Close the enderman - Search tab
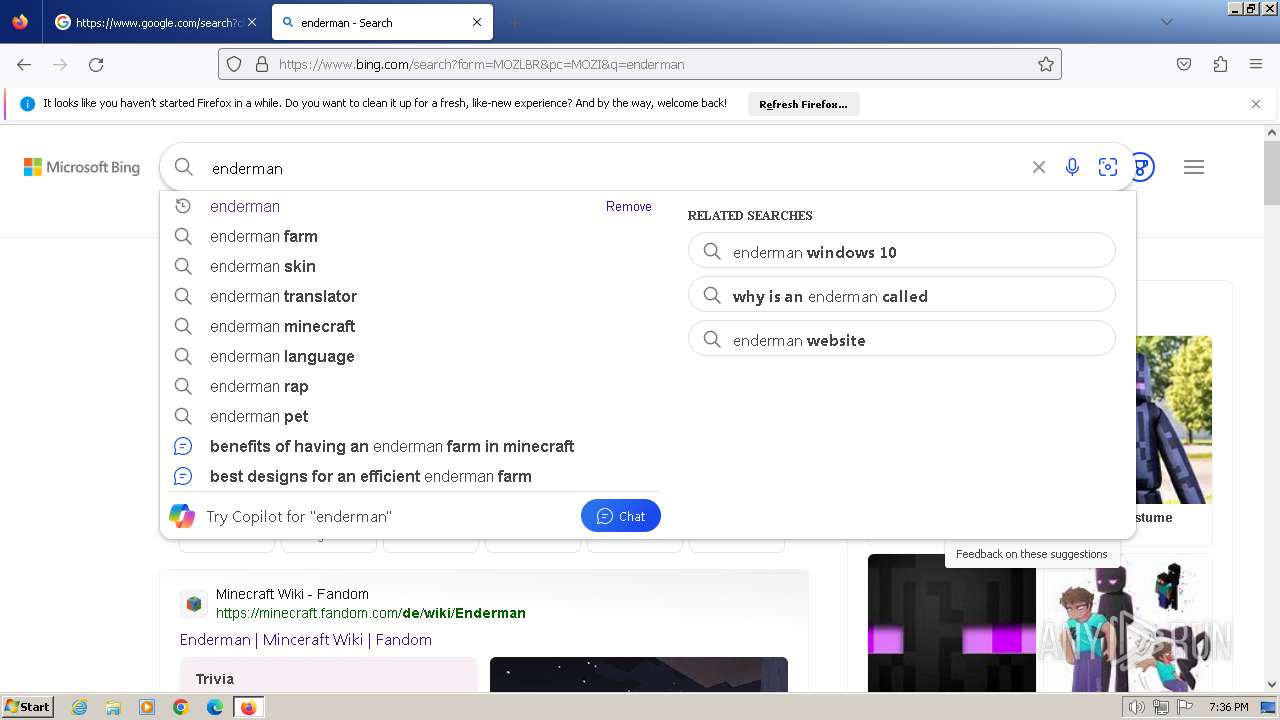1280x720 pixels. 477,22
